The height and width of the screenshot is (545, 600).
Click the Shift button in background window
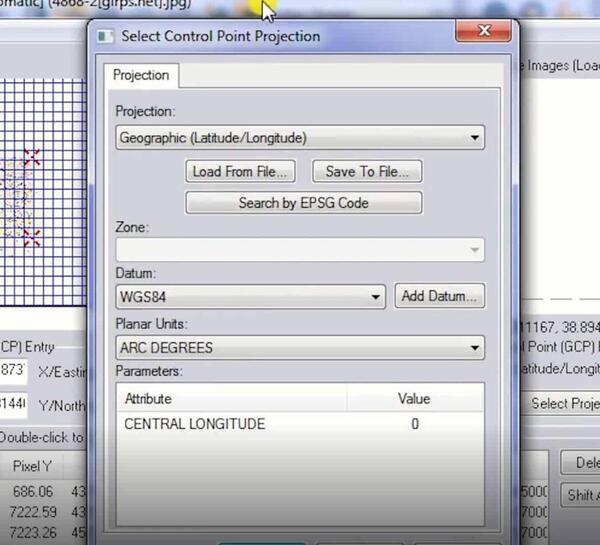[x=580, y=495]
